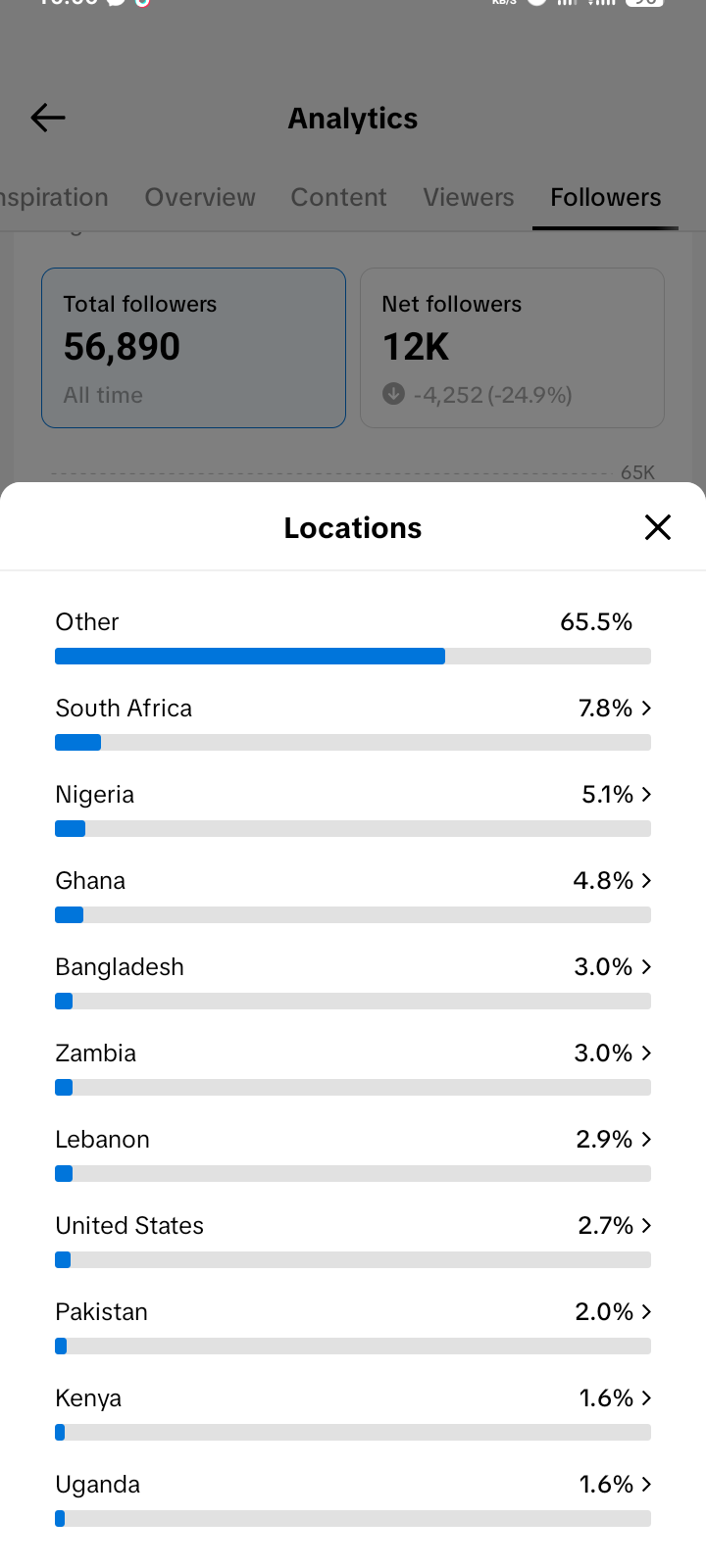Viewport: 706px width, 1568px height.
Task: Open the Viewers tab
Action: 469,197
